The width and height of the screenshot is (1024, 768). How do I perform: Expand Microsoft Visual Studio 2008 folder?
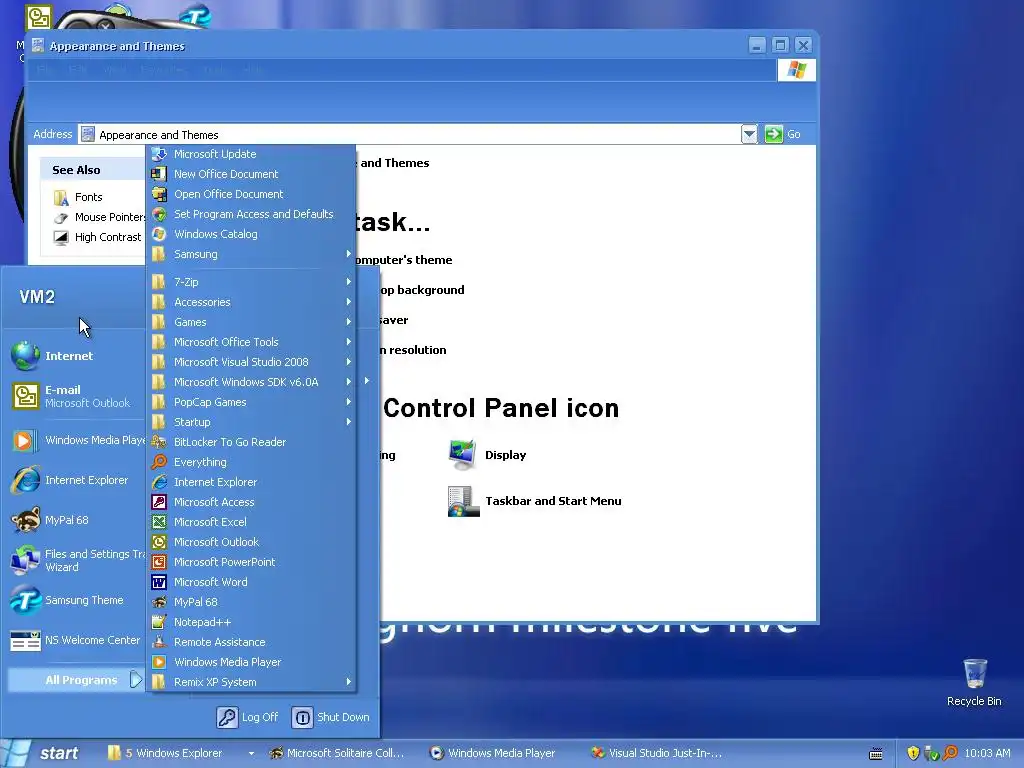tap(251, 362)
